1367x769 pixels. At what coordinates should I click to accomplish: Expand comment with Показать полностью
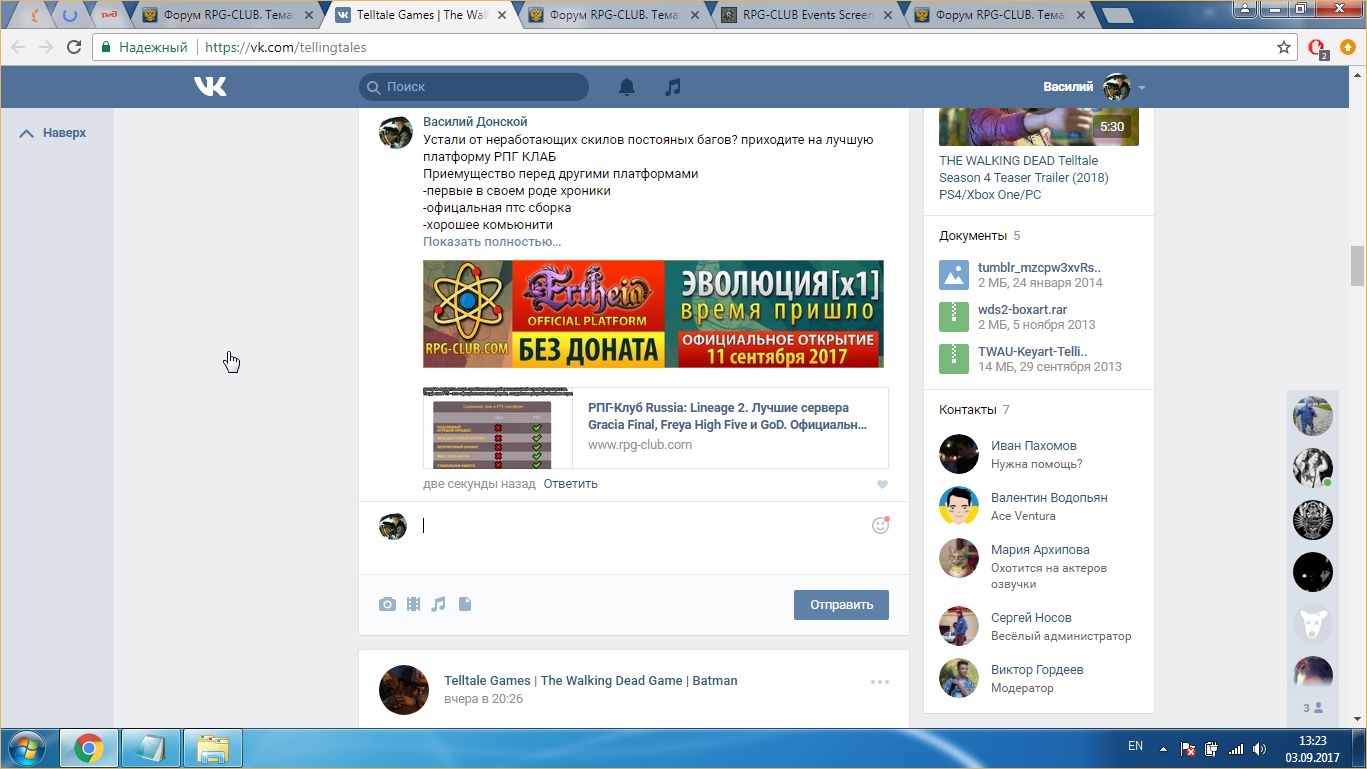pos(492,242)
